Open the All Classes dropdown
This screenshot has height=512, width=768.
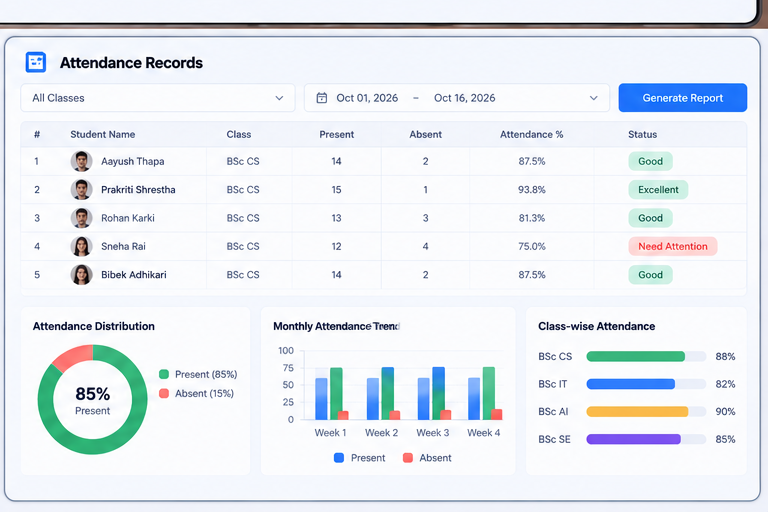pos(158,98)
